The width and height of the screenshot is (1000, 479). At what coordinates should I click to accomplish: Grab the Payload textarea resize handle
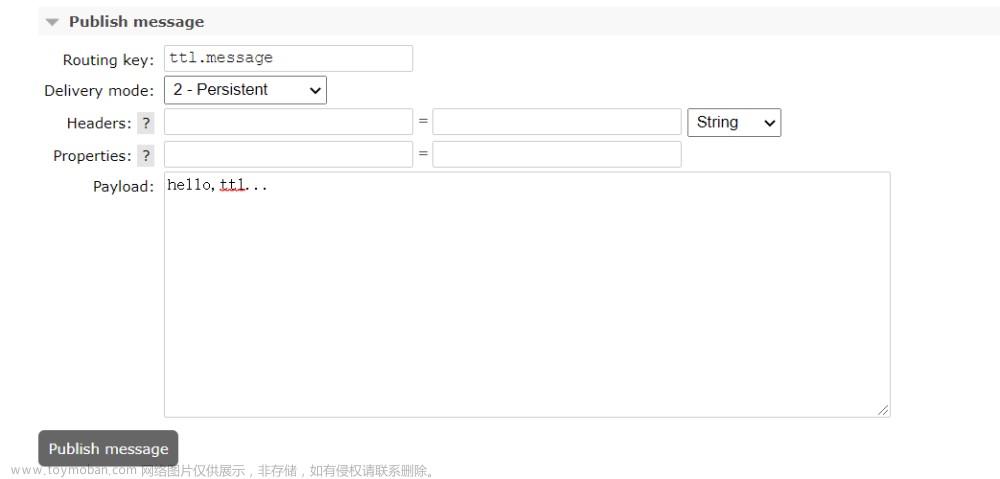tap(883, 411)
